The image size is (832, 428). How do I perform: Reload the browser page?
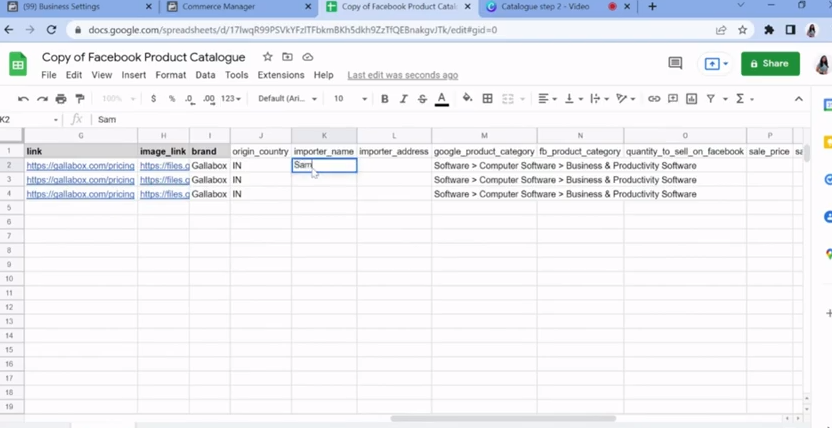click(x=51, y=30)
